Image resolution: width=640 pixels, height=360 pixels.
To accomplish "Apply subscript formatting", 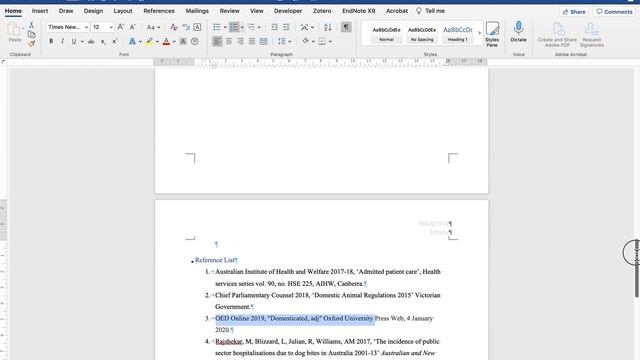I will [x=103, y=41].
